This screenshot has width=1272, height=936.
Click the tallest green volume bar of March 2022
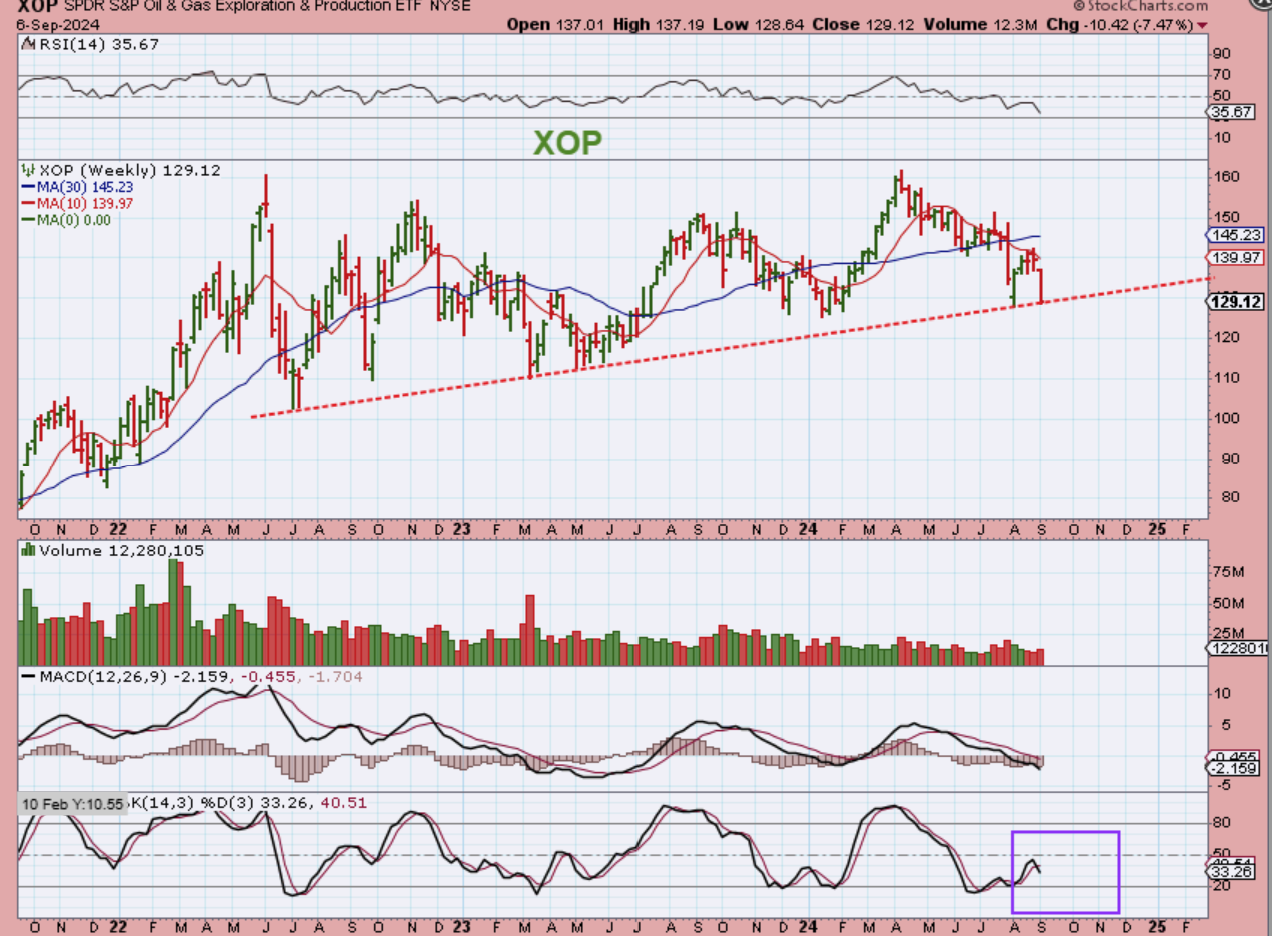(174, 612)
